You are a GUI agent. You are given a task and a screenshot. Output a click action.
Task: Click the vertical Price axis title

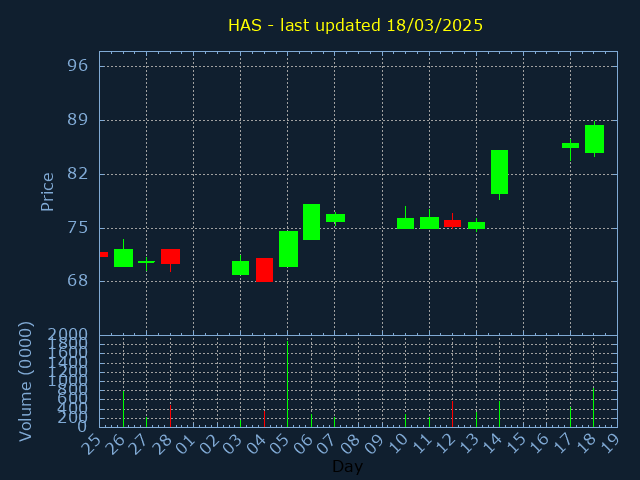click(47, 192)
